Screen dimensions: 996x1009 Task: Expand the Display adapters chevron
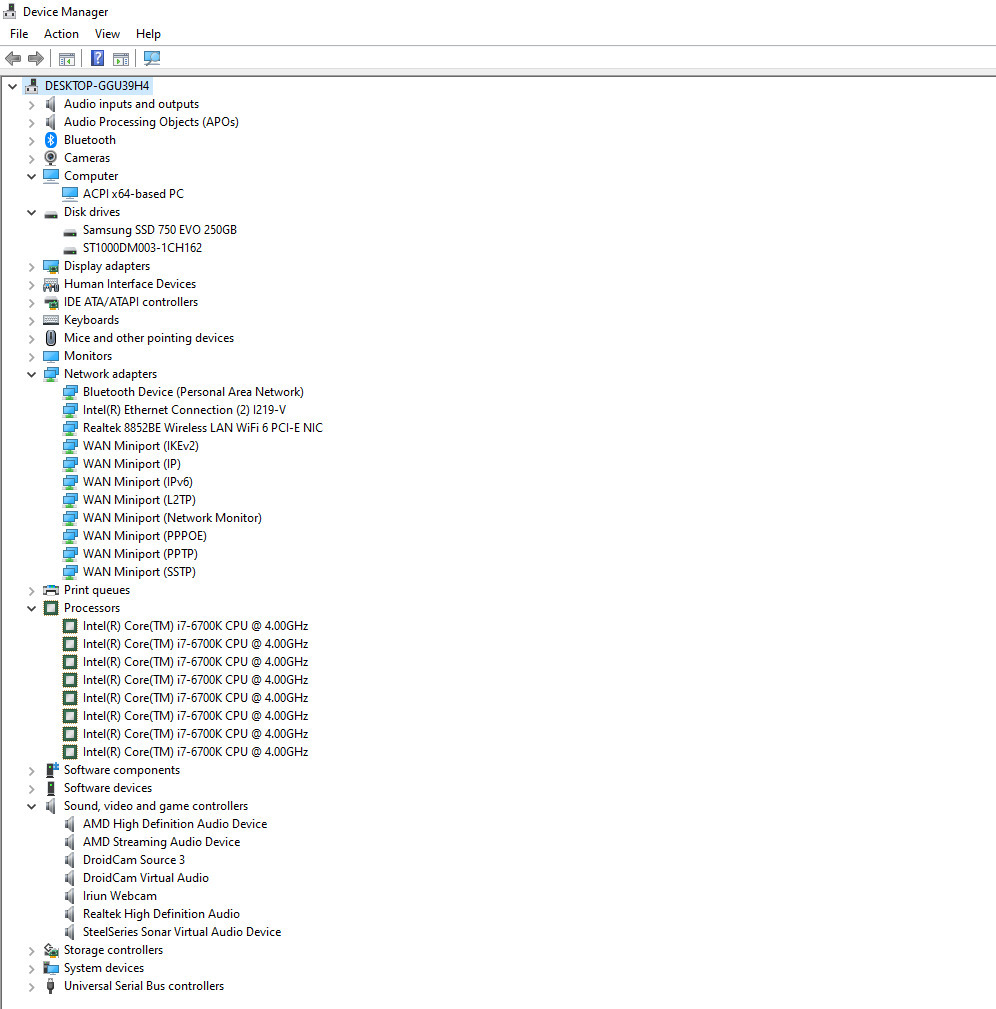[x=32, y=266]
